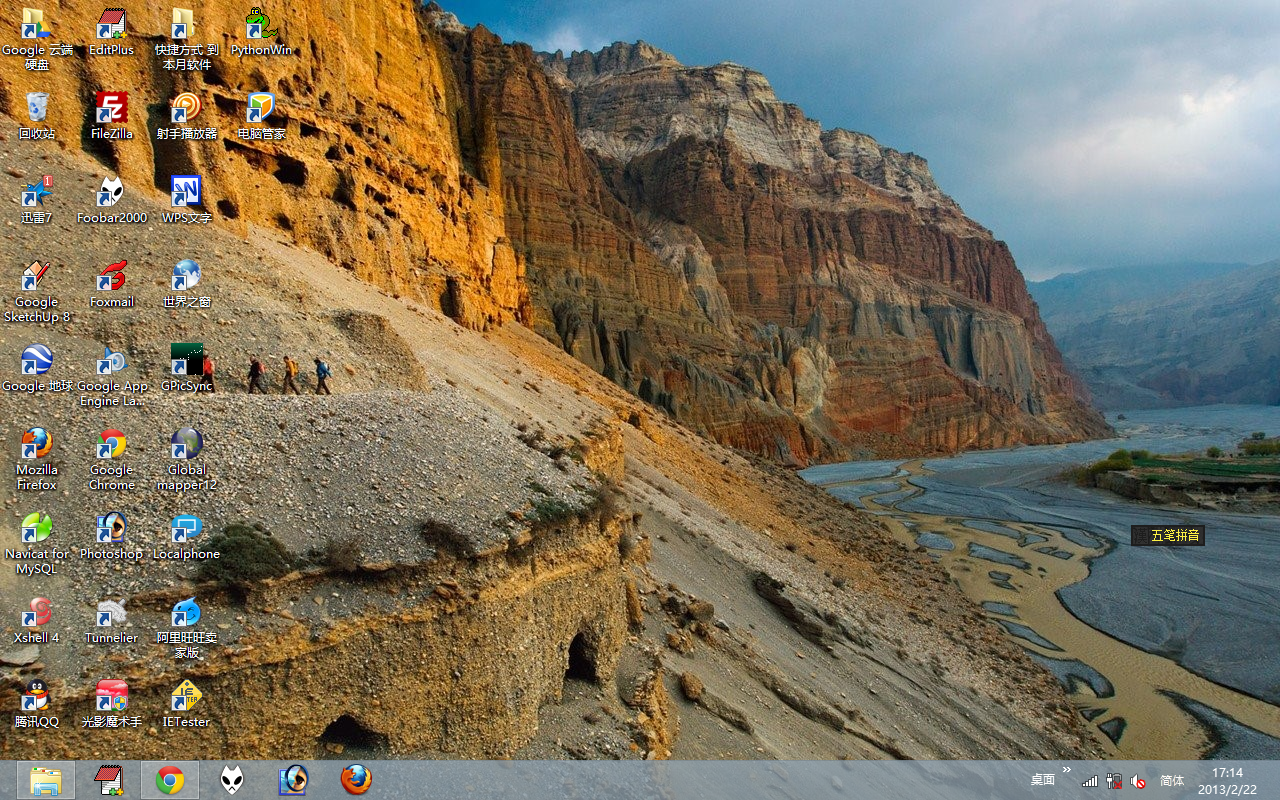Open the clock showing 17:14 in taskbar

pyautogui.click(x=1227, y=781)
